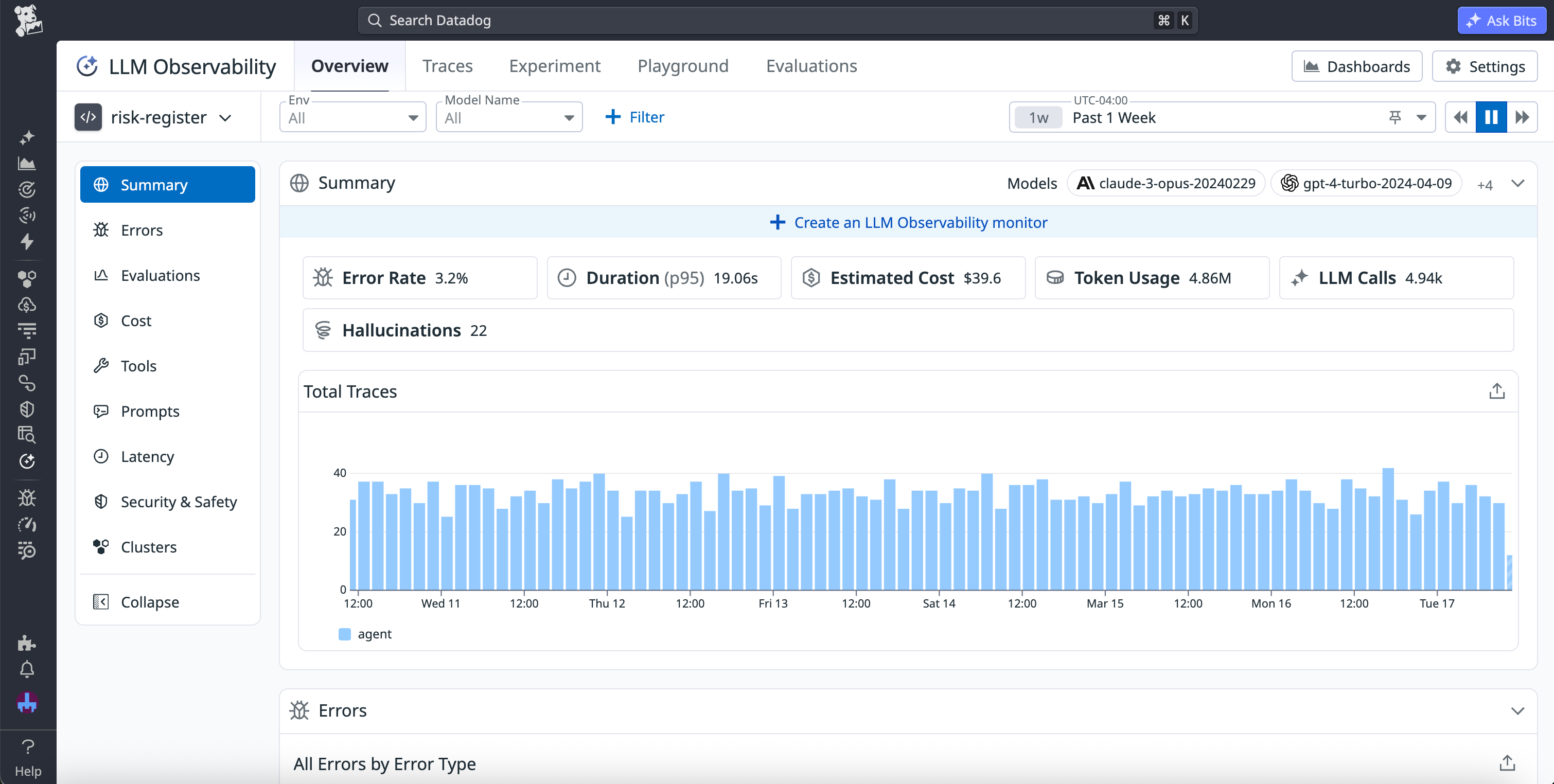Click the lightning bolt icon in the left sidebar

click(x=27, y=242)
